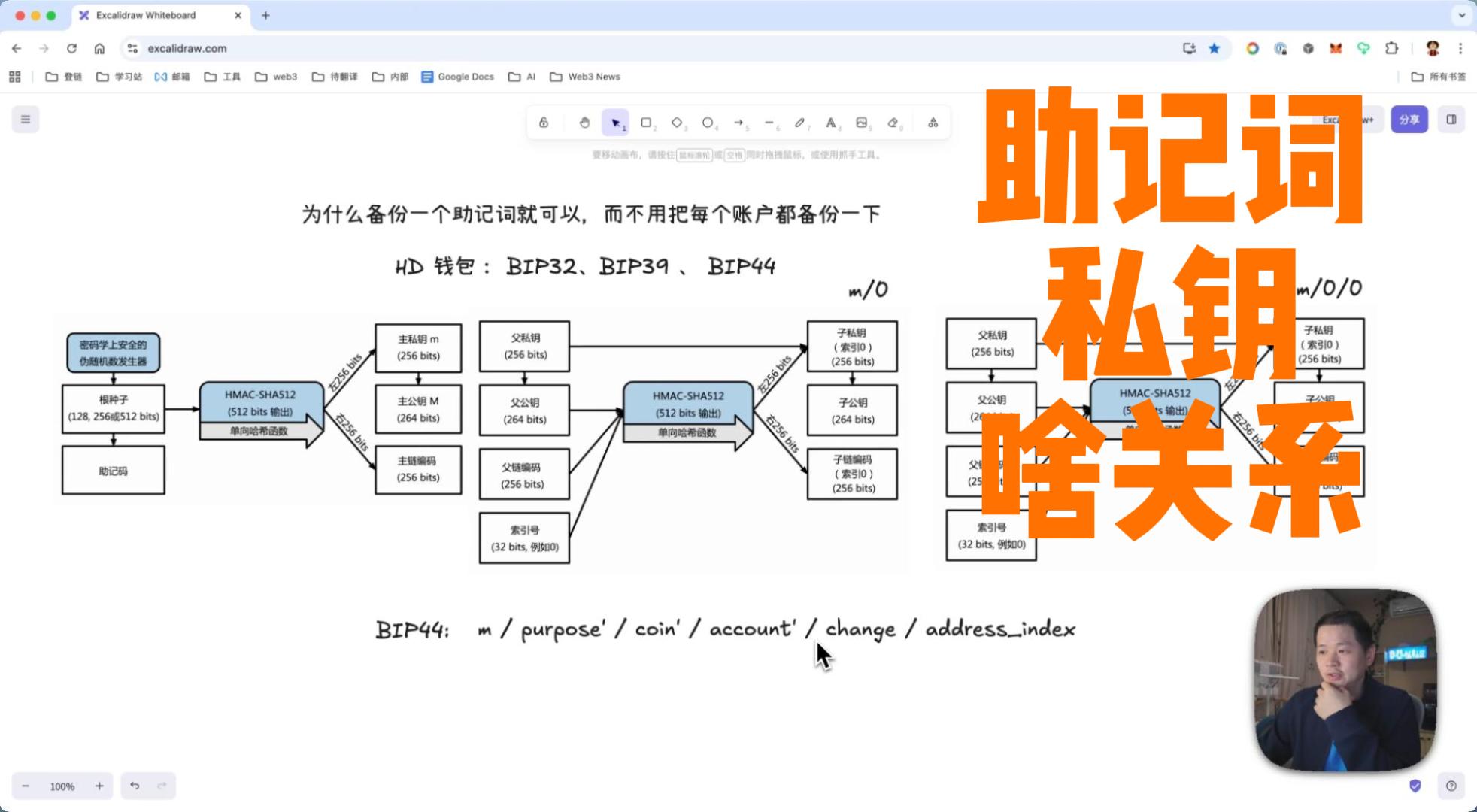Reset zoom by clicking 100%
Screen dimensions: 1477x812
coord(62,786)
